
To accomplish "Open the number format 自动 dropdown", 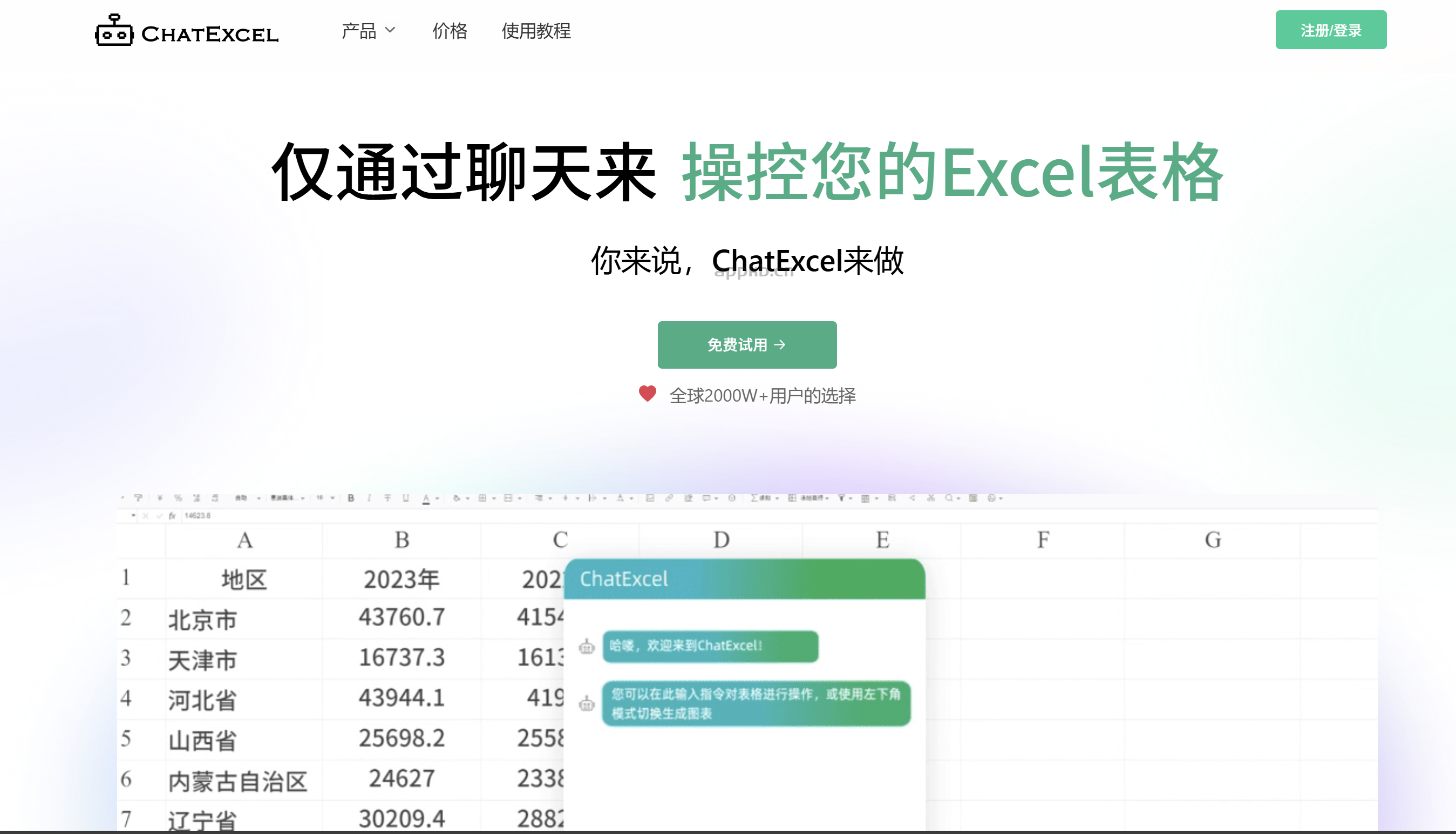I will click(247, 498).
